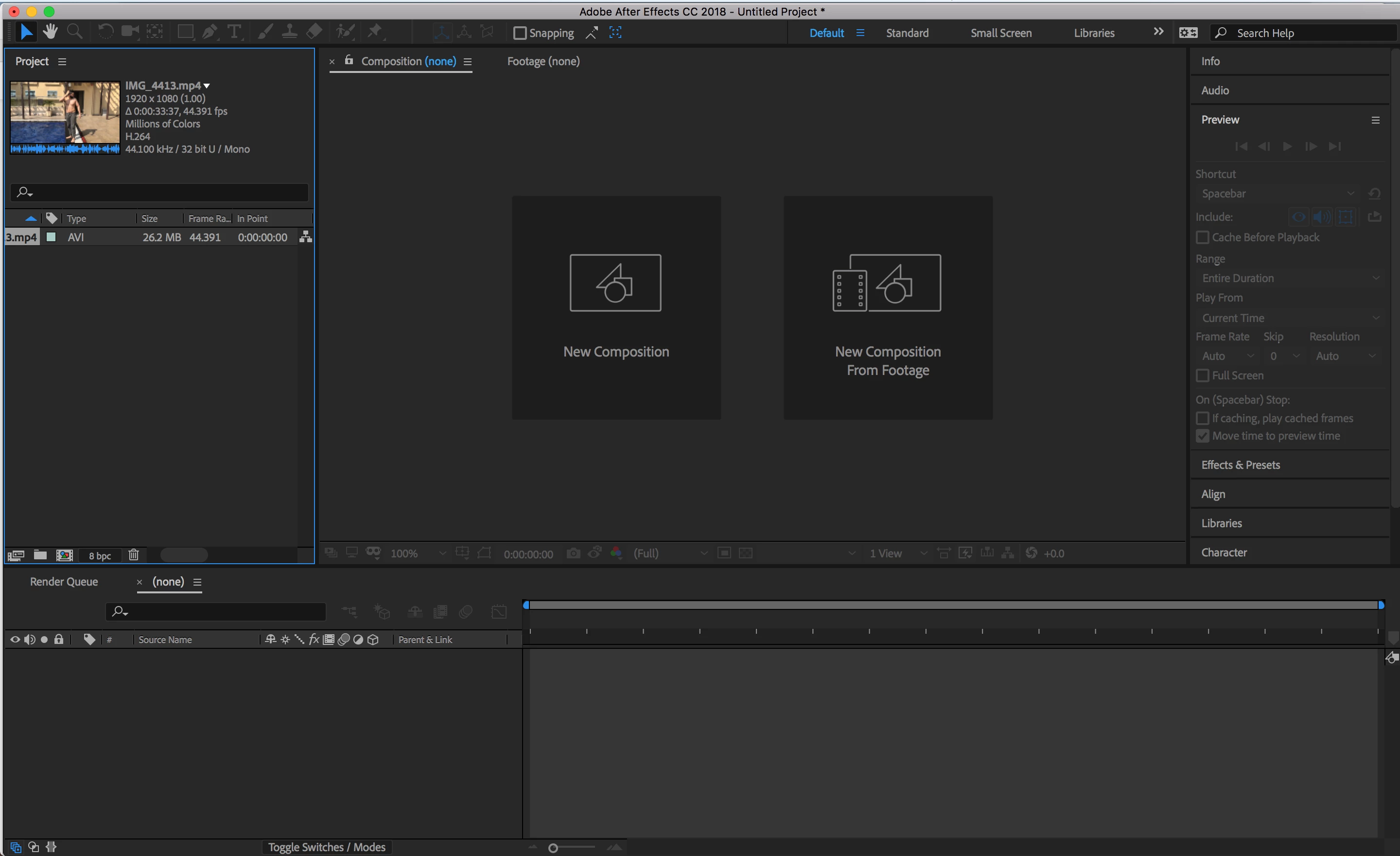Check Cache Before Playback option
This screenshot has width=1400, height=856.
[x=1202, y=237]
